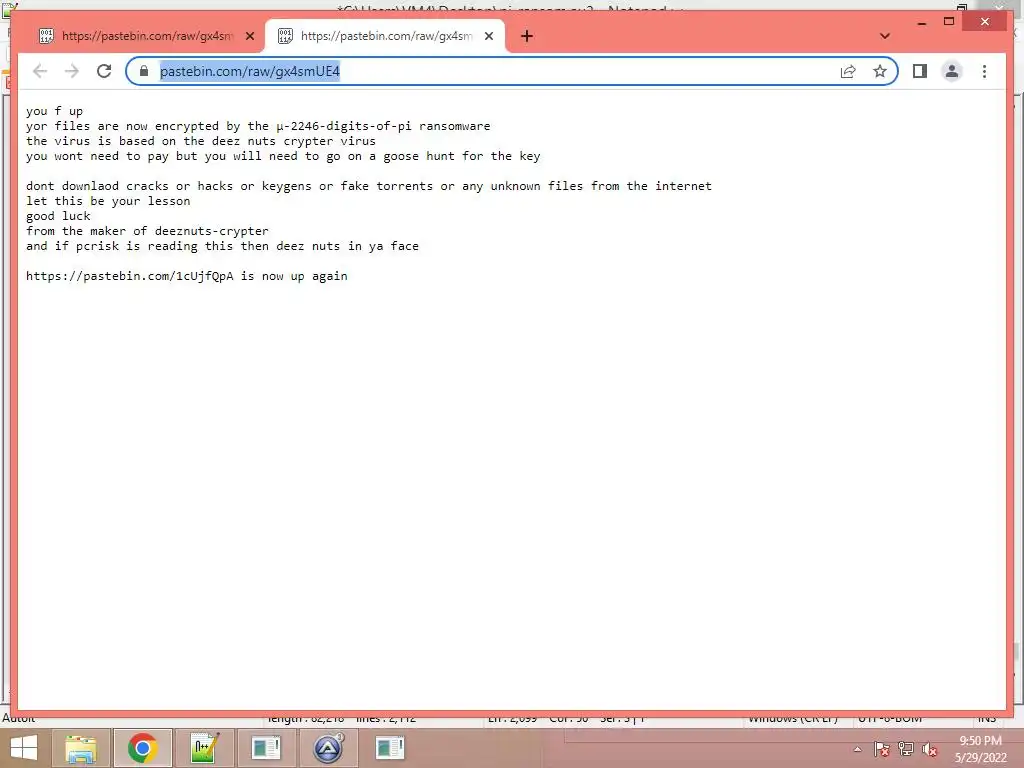Open the clock showing 9:50 PM
Screen dimensions: 1024x768
(x=980, y=749)
